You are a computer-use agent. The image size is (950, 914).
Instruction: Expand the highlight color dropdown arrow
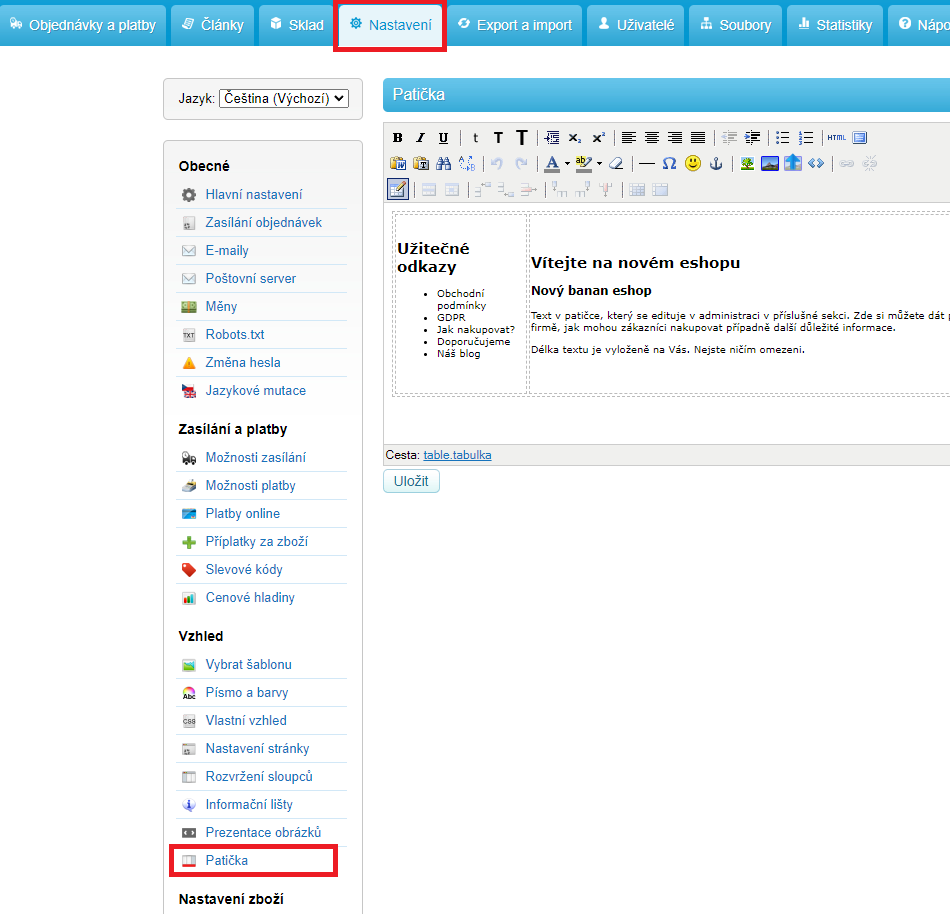(599, 164)
